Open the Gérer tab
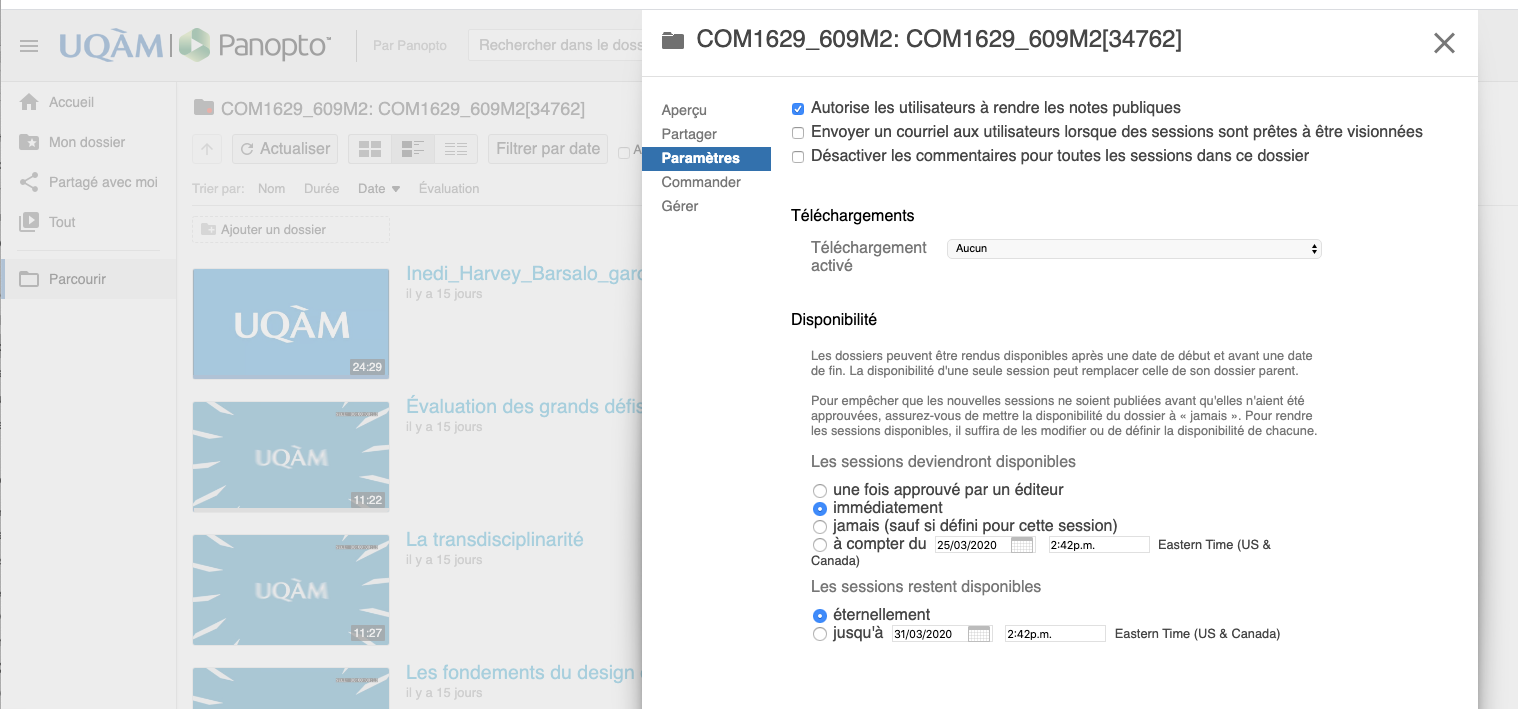This screenshot has height=709, width=1518. click(680, 206)
